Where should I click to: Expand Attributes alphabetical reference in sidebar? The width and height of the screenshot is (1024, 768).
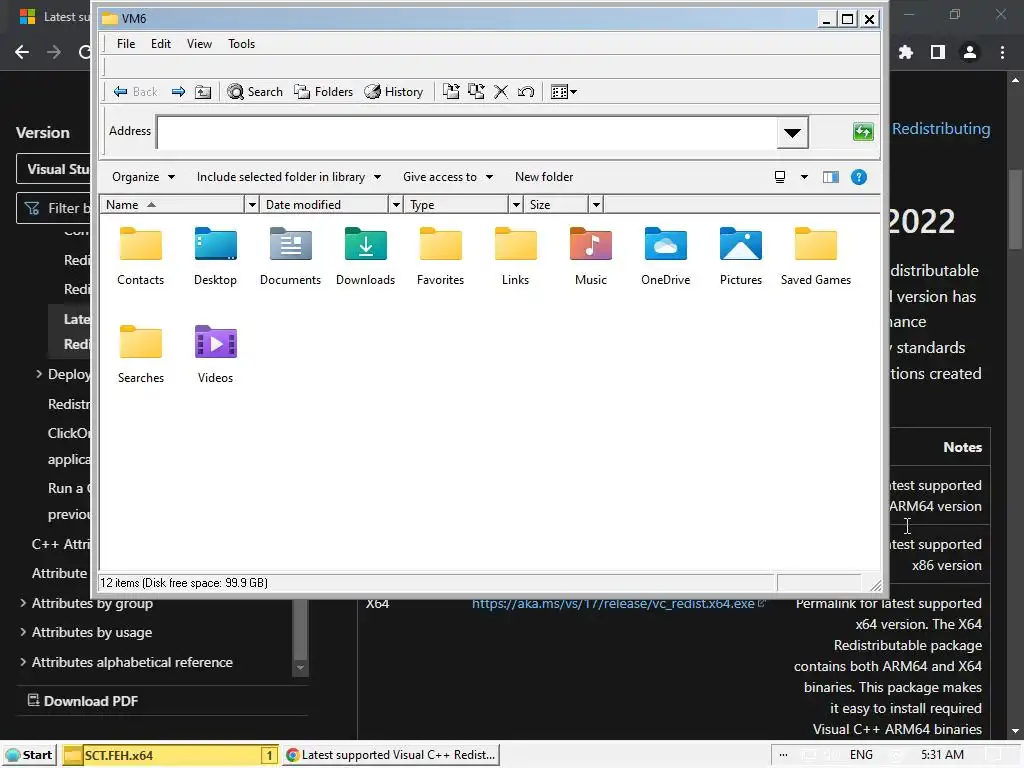click(x=23, y=662)
